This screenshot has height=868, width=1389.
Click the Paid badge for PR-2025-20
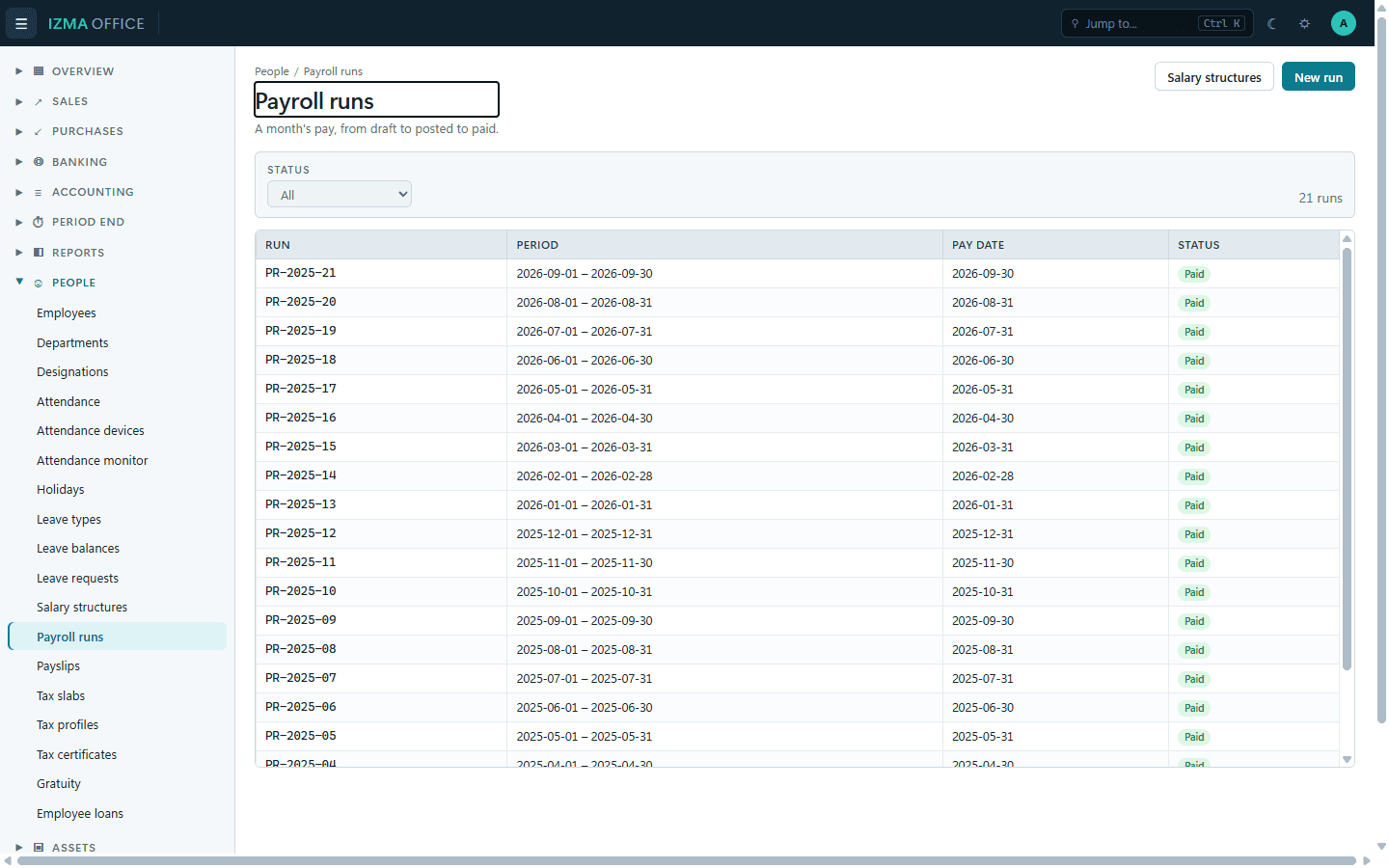pyautogui.click(x=1194, y=303)
